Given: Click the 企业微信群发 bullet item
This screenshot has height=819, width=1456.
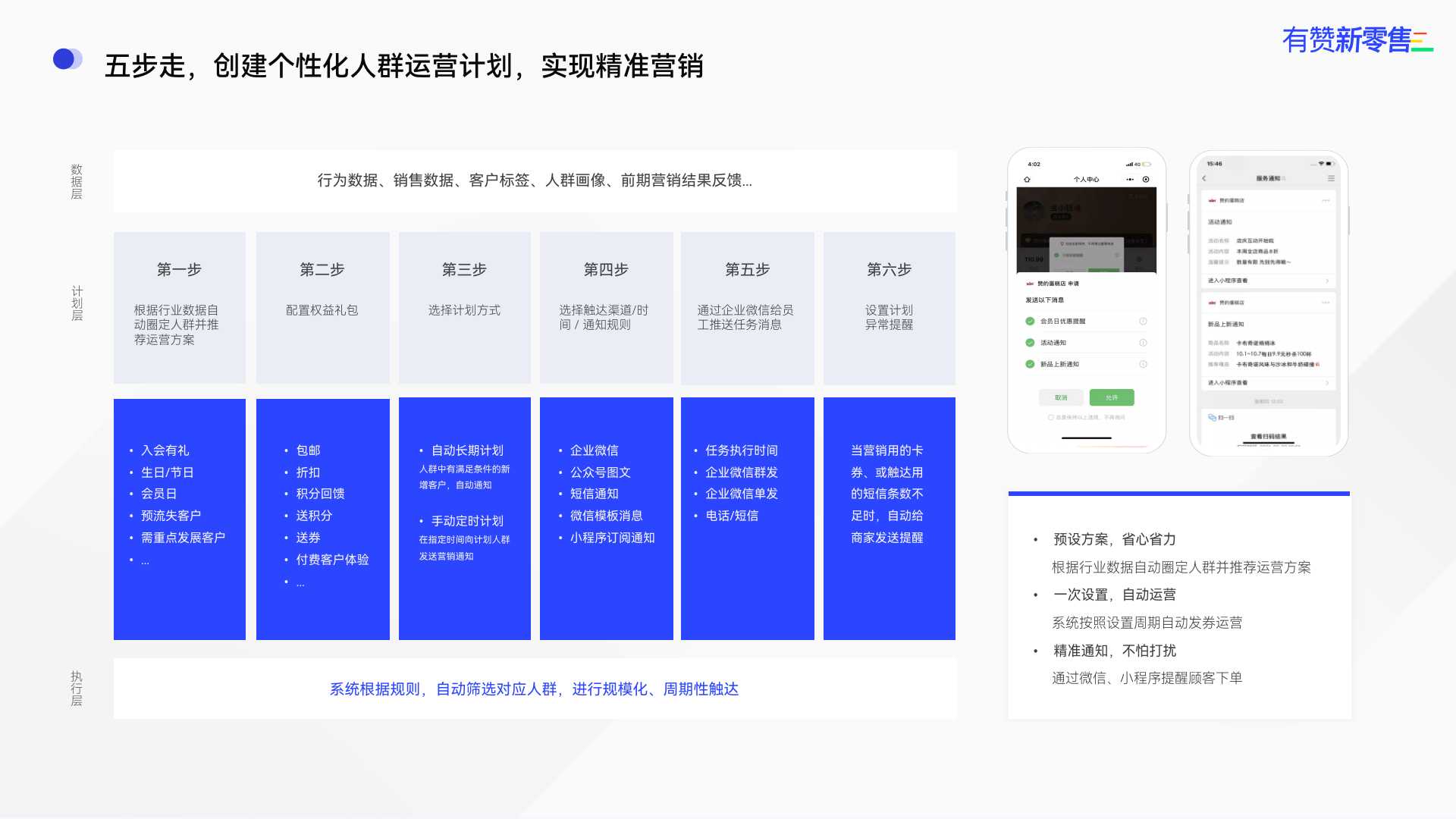Looking at the screenshot, I should (x=742, y=472).
